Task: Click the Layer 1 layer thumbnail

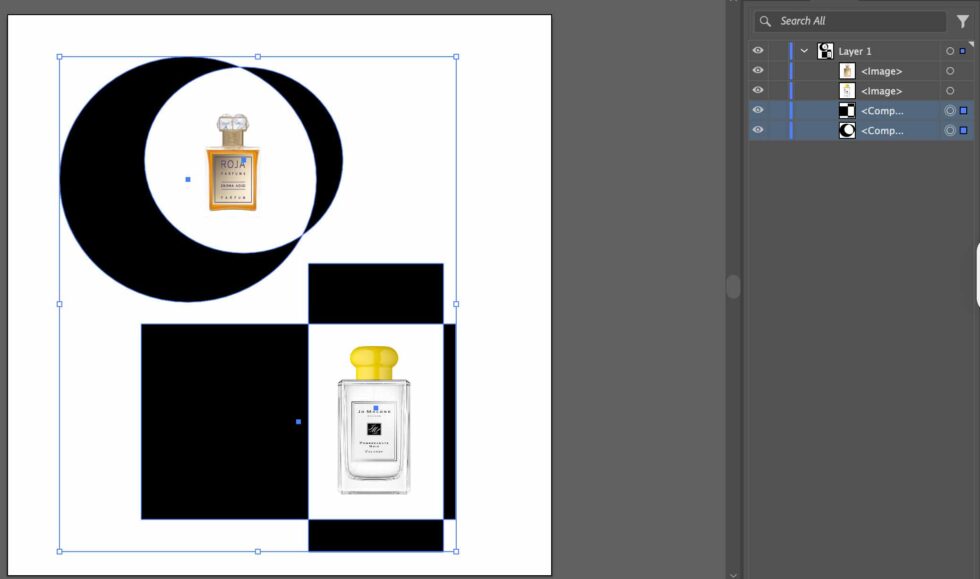Action: pyautogui.click(x=825, y=50)
